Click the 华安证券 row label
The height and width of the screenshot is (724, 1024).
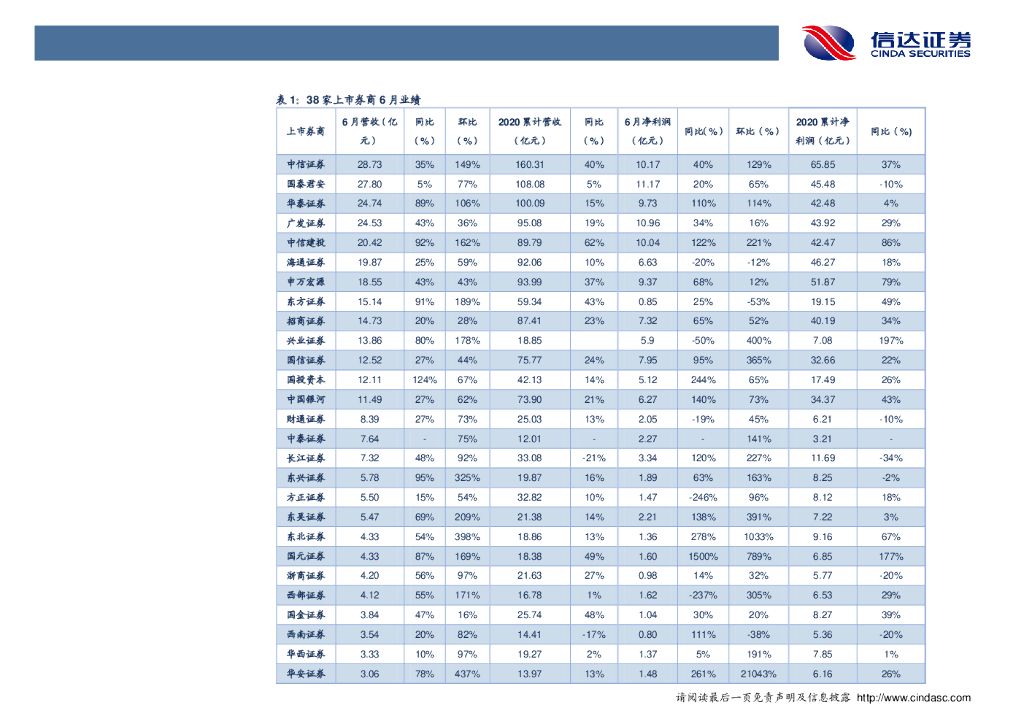coord(305,674)
